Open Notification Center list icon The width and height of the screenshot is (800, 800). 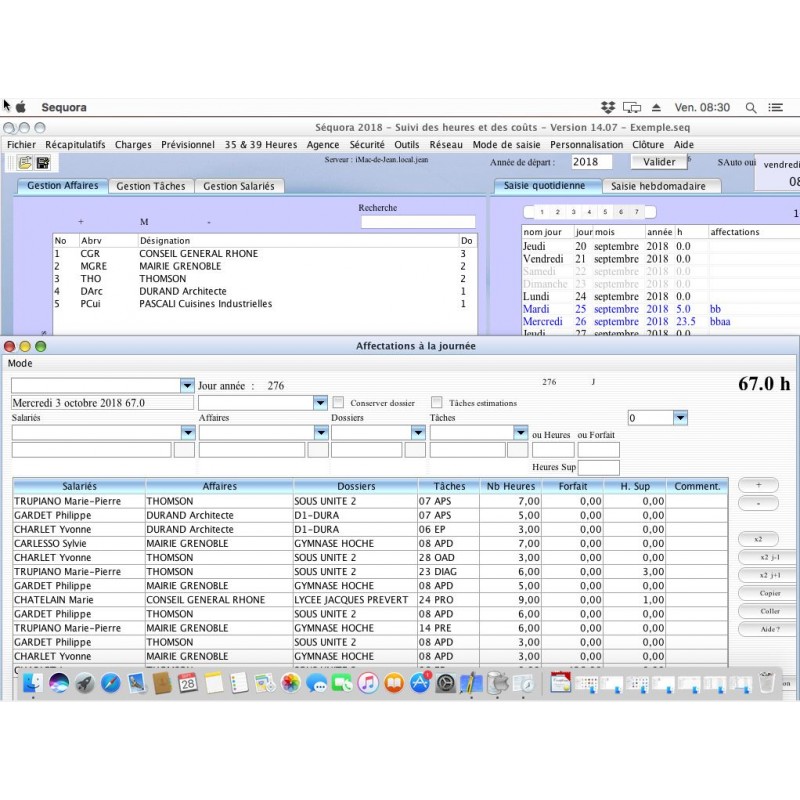click(776, 108)
